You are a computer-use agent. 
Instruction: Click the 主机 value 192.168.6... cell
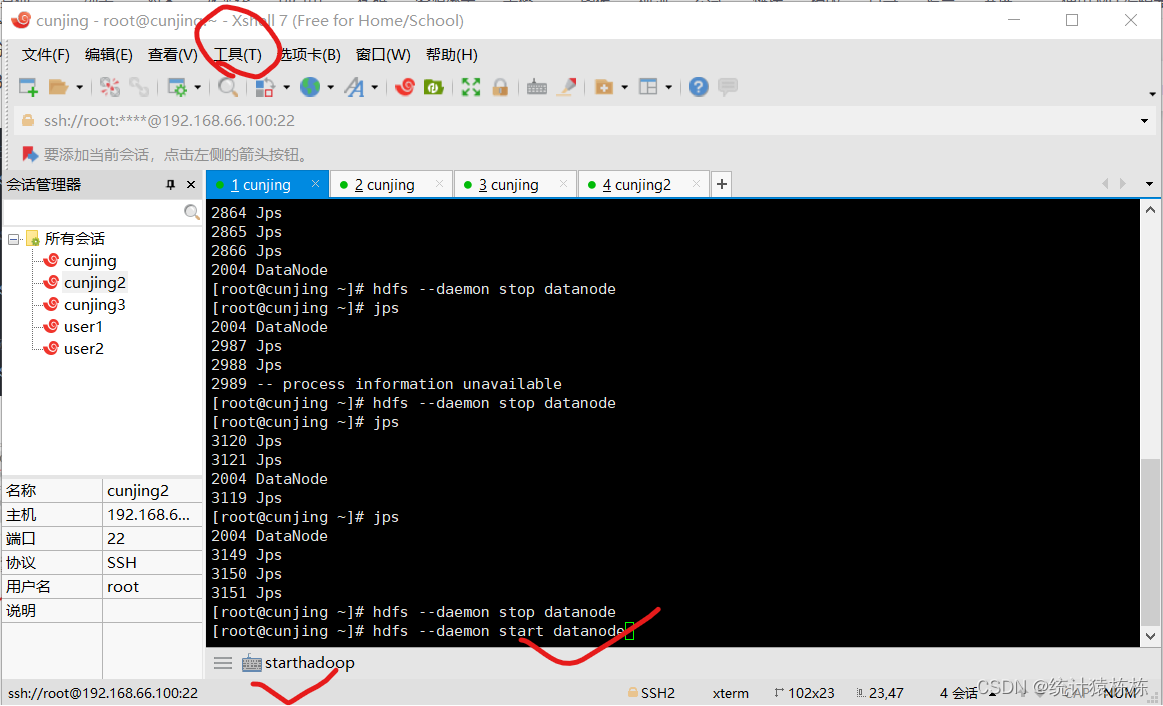pyautogui.click(x=152, y=515)
